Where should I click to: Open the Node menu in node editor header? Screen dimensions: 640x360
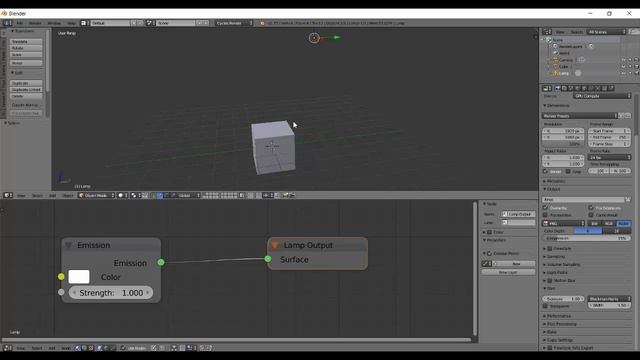click(x=66, y=348)
